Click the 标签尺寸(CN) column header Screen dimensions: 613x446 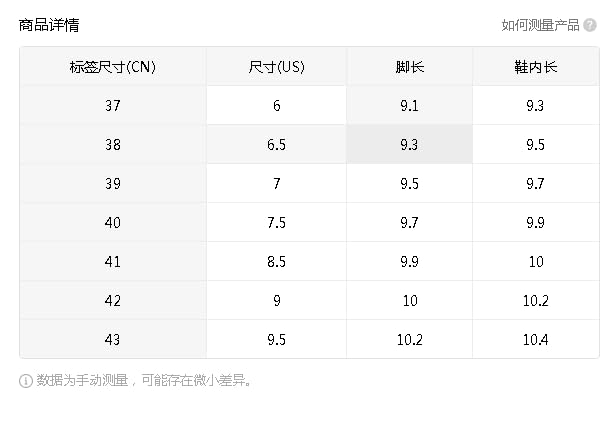point(113,66)
